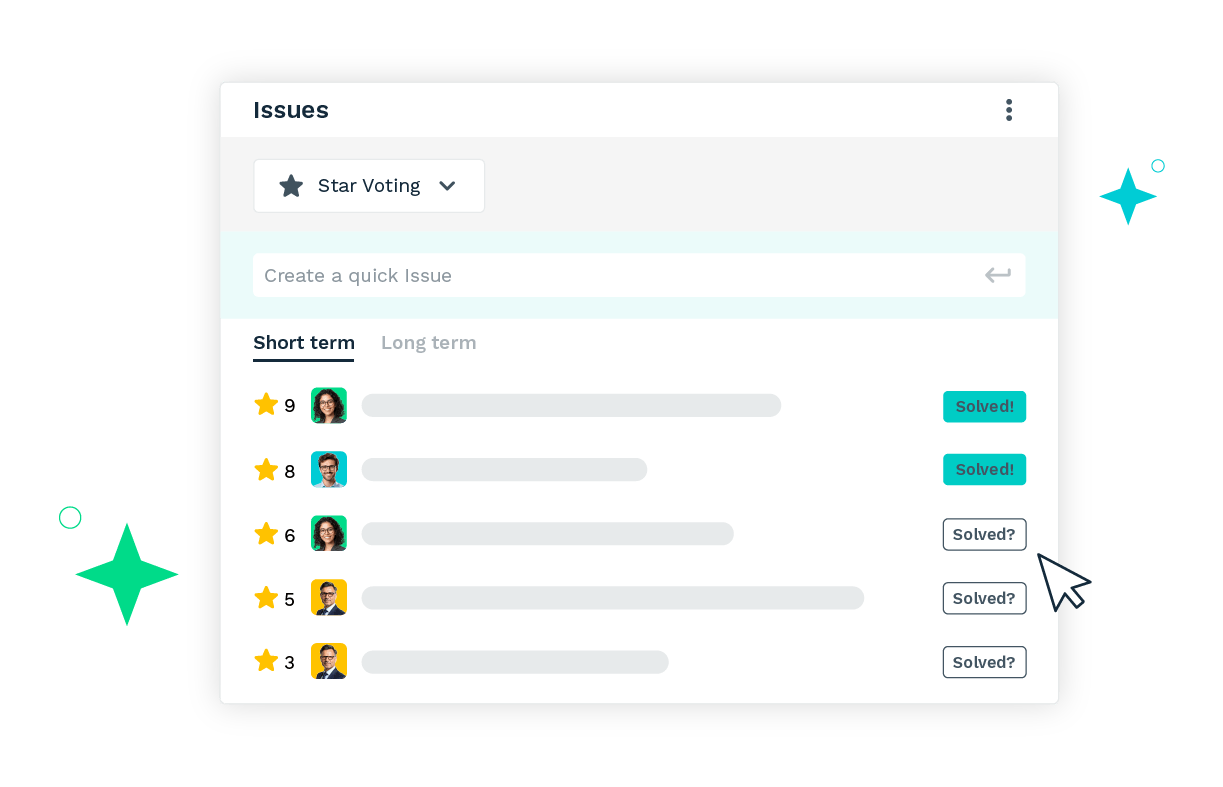This screenshot has height=787, width=1223.
Task: Click the star icon on the 5-vote issue
Action: coord(266,598)
